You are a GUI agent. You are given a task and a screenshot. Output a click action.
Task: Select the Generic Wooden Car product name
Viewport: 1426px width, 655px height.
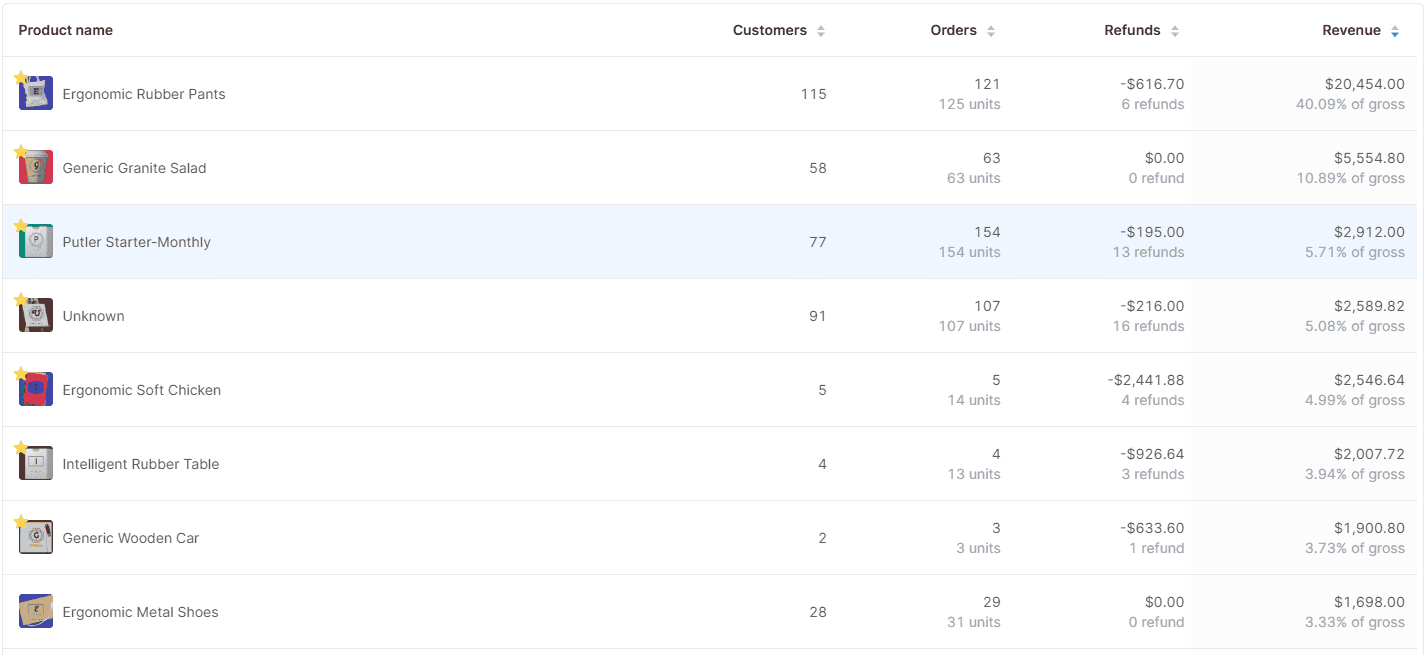131,539
